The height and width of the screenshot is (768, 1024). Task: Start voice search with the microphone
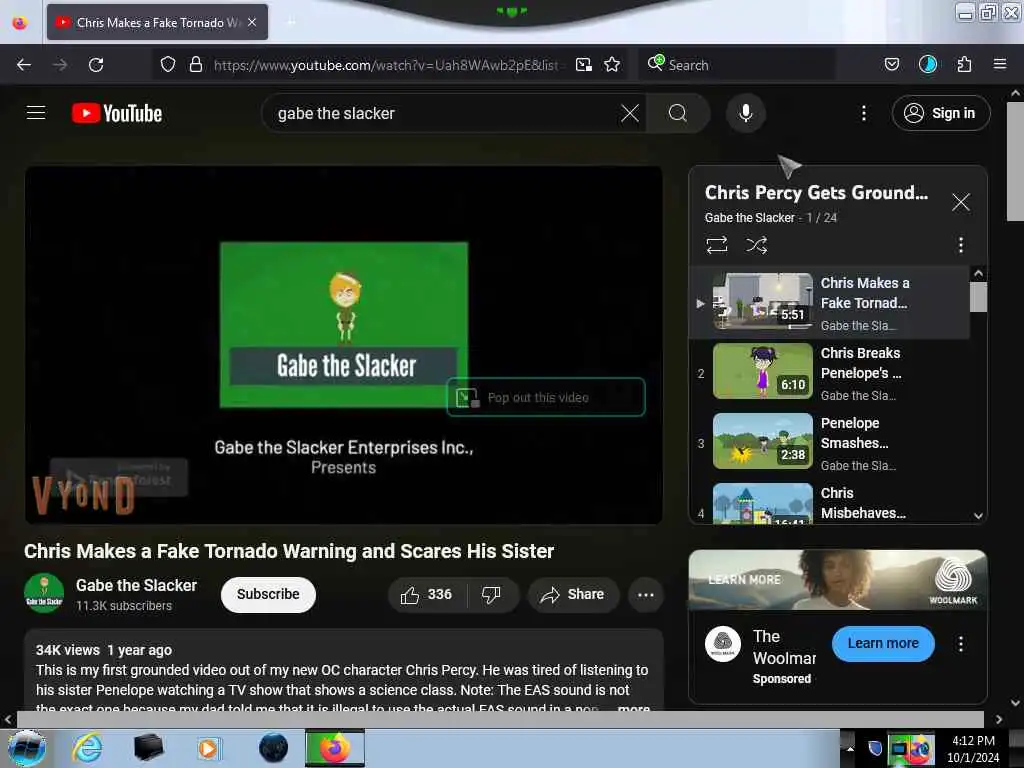tap(745, 114)
